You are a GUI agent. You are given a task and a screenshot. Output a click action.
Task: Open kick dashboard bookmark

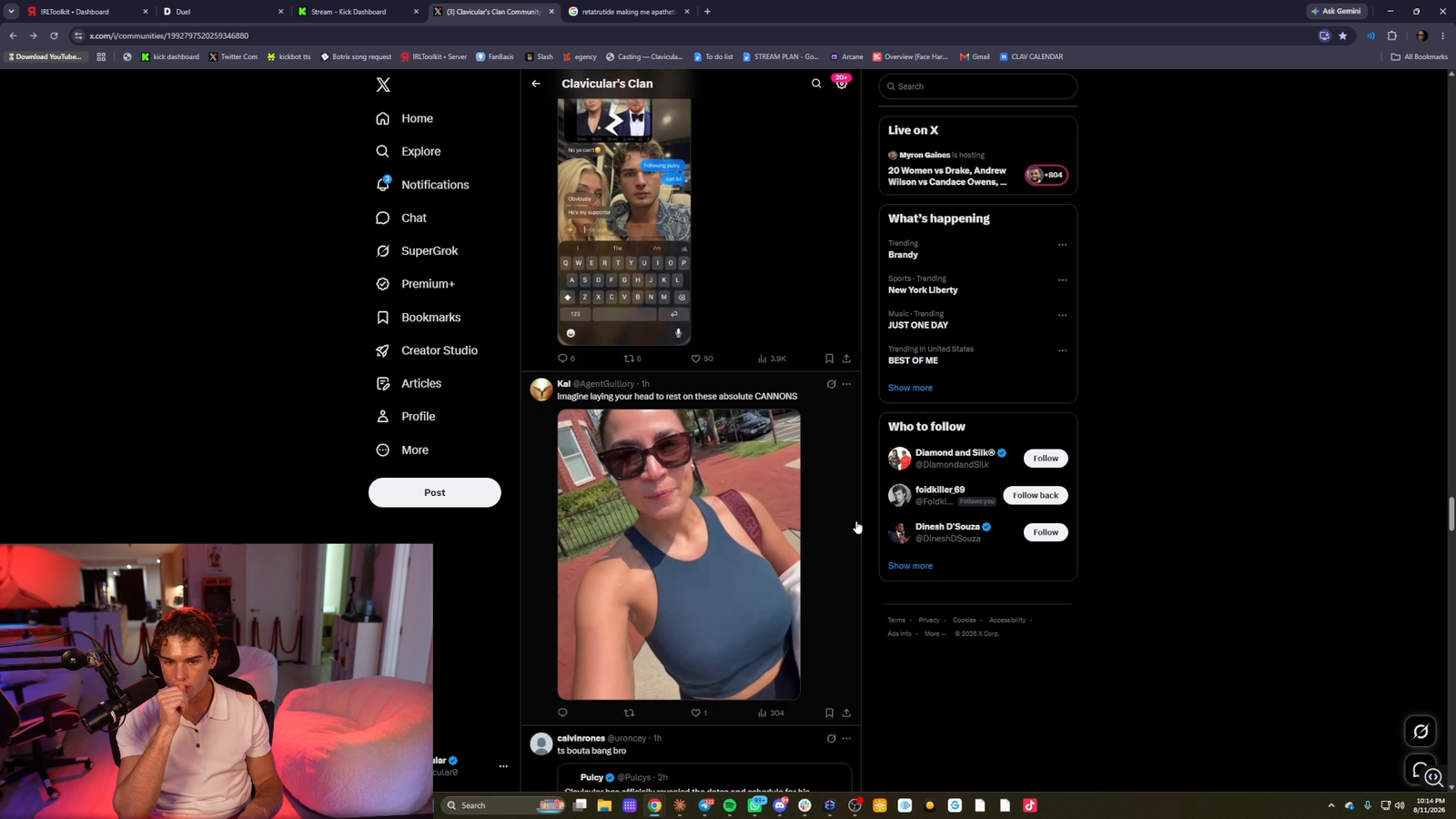click(x=170, y=56)
